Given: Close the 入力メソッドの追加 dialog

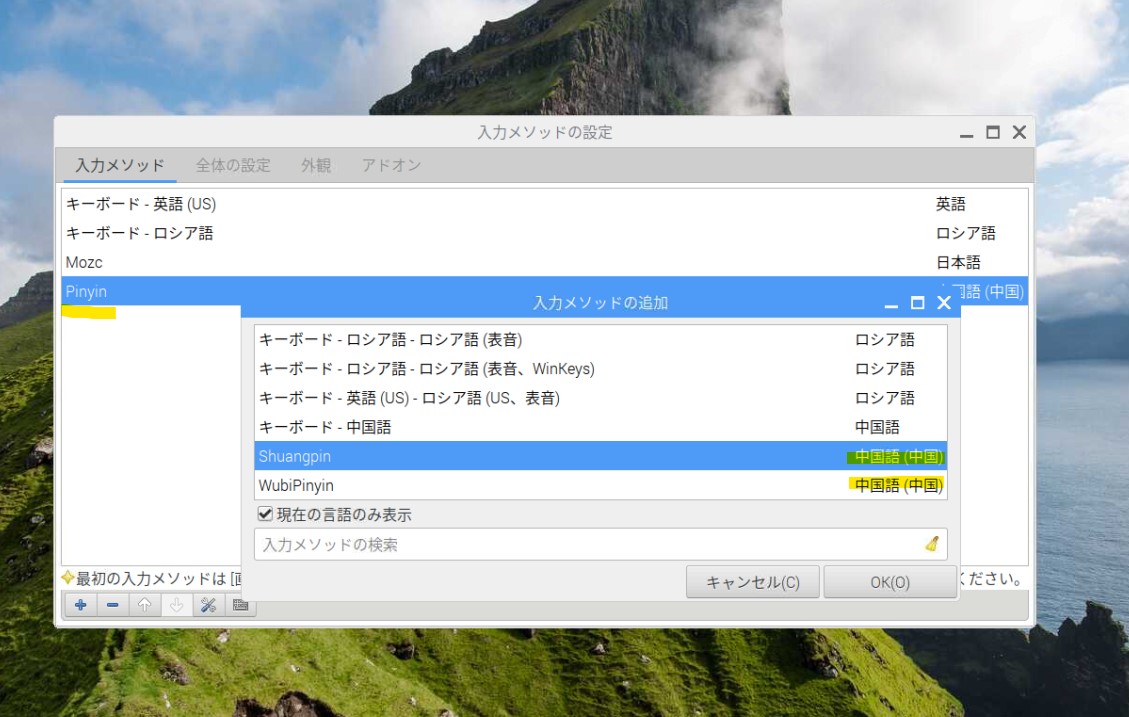Looking at the screenshot, I should point(943,303).
